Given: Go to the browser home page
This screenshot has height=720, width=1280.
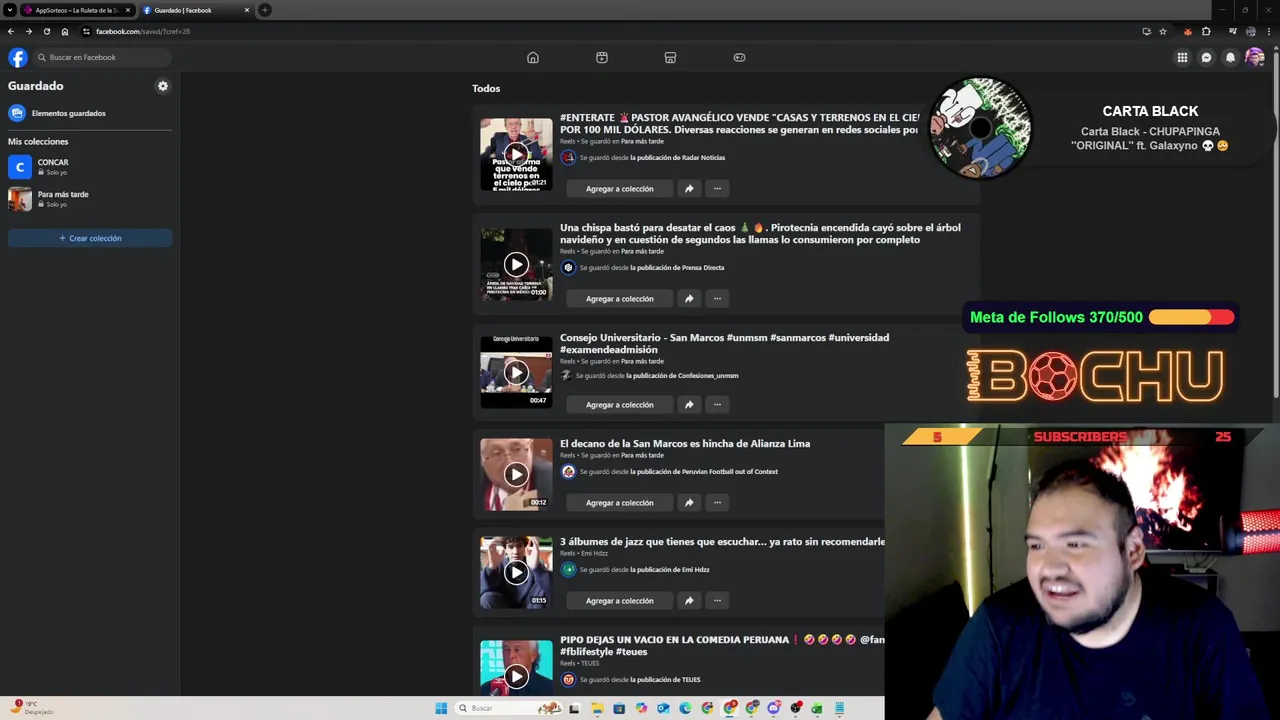Looking at the screenshot, I should pyautogui.click(x=65, y=31).
